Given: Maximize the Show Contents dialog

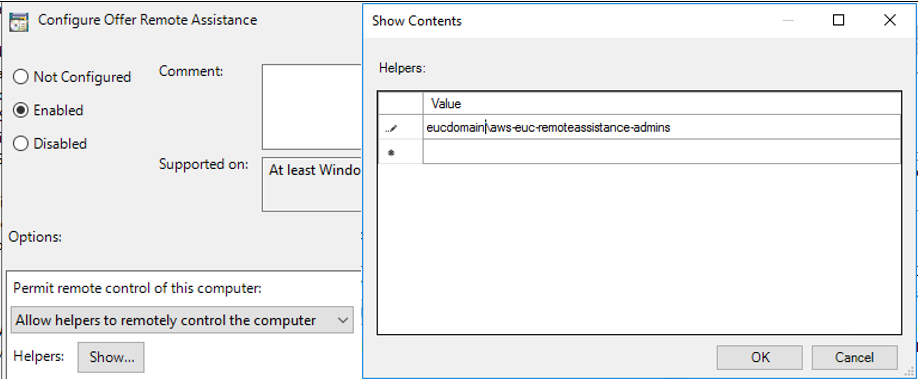Looking at the screenshot, I should tap(838, 21).
